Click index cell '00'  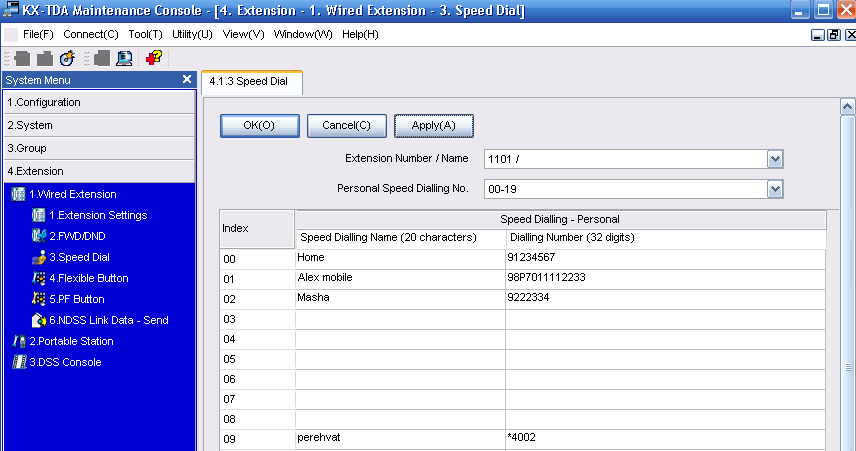point(257,259)
